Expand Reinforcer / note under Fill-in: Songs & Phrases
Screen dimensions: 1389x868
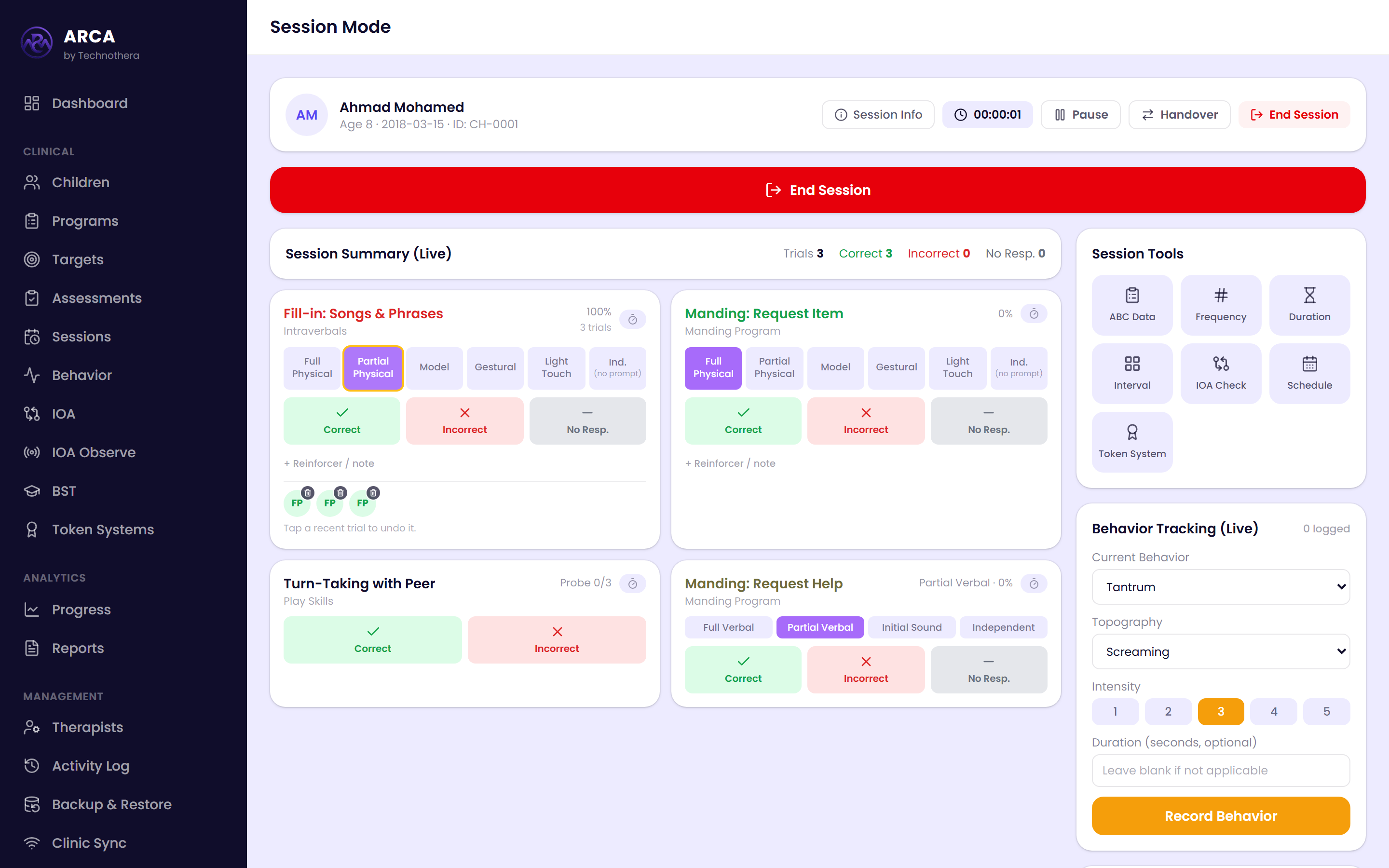[x=329, y=463]
